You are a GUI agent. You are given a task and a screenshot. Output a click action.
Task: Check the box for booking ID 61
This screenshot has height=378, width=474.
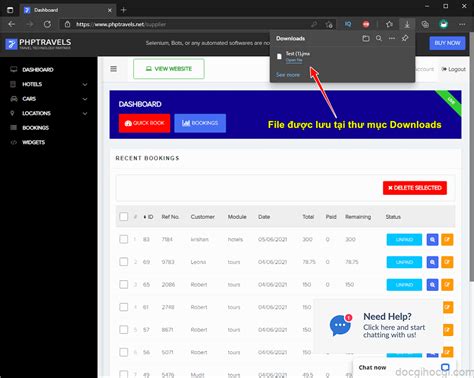click(x=124, y=307)
